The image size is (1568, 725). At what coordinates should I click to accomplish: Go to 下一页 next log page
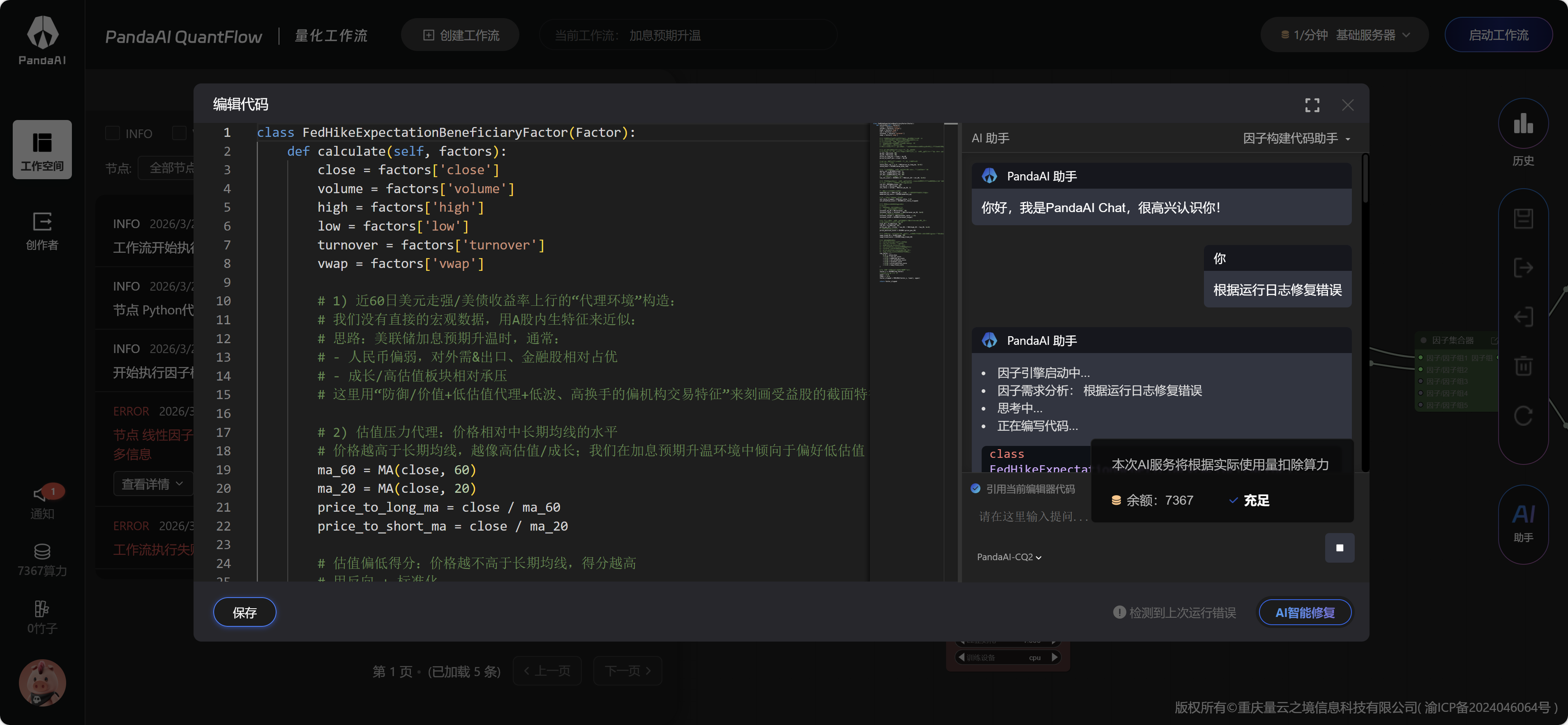click(627, 671)
